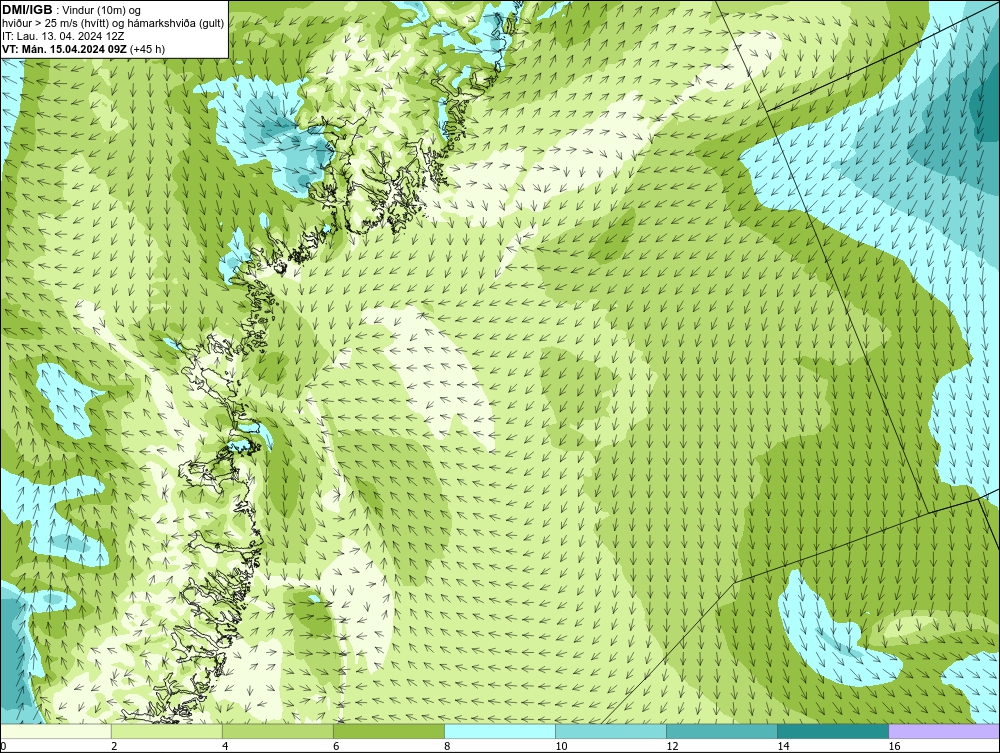This screenshot has width=1000, height=753.
Task: Click the 4–6 m/s green swatch
Action: pos(277,731)
